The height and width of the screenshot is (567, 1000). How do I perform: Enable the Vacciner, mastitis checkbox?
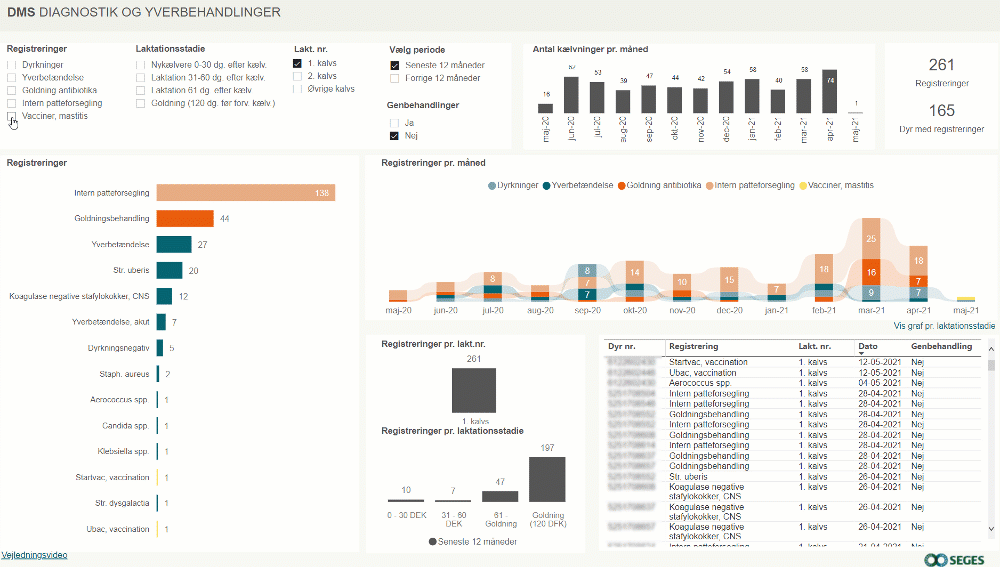(x=12, y=116)
